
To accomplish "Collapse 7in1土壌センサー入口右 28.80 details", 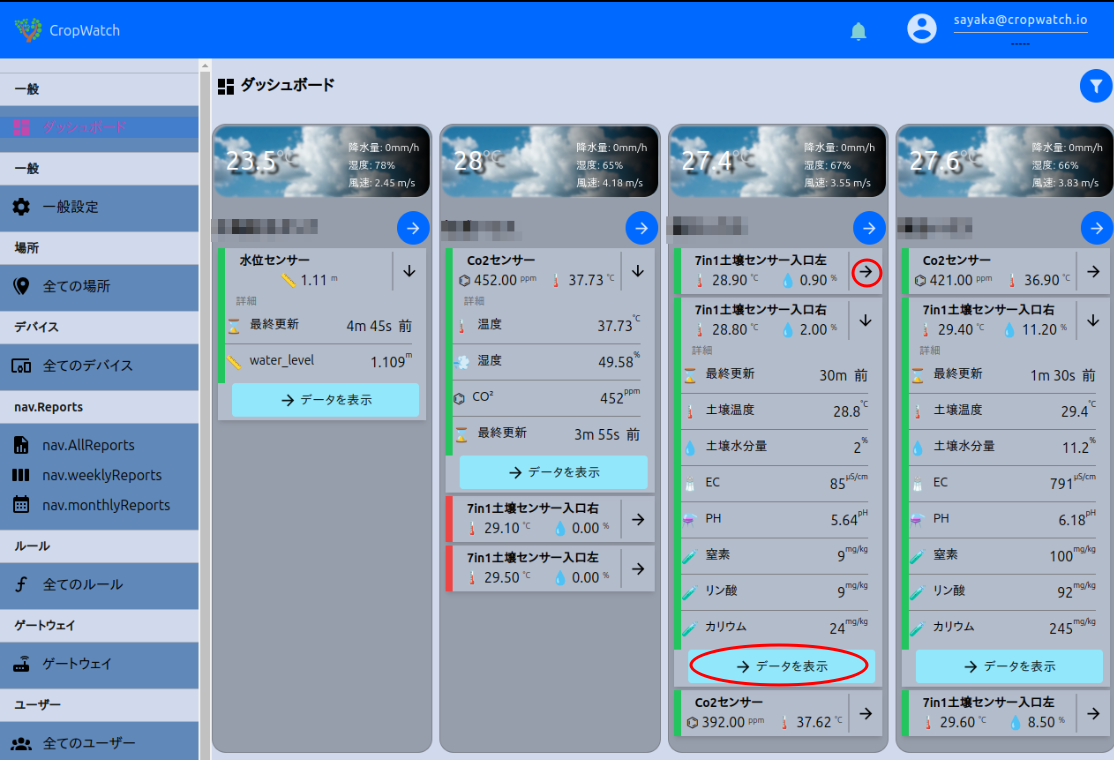I will coord(866,320).
